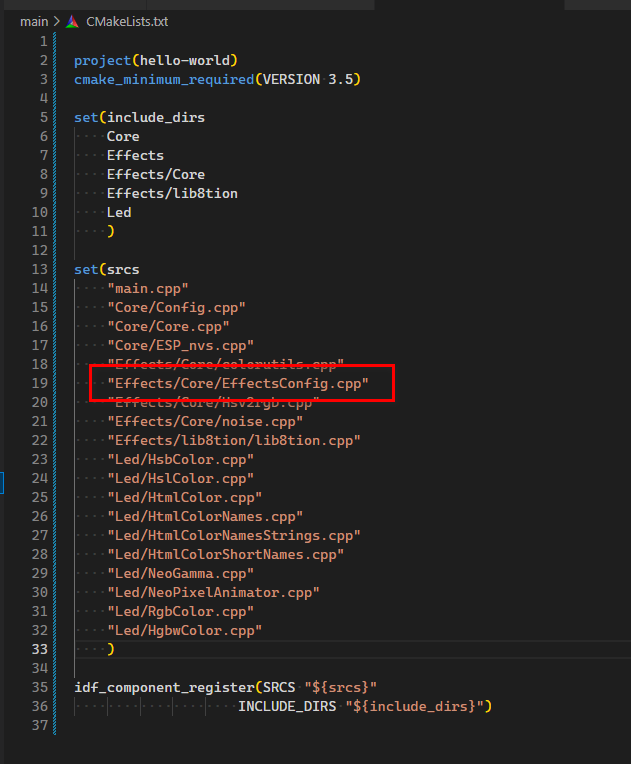The width and height of the screenshot is (631, 764).
Task: Click "Core/Core.cpp" string
Action: click(168, 326)
